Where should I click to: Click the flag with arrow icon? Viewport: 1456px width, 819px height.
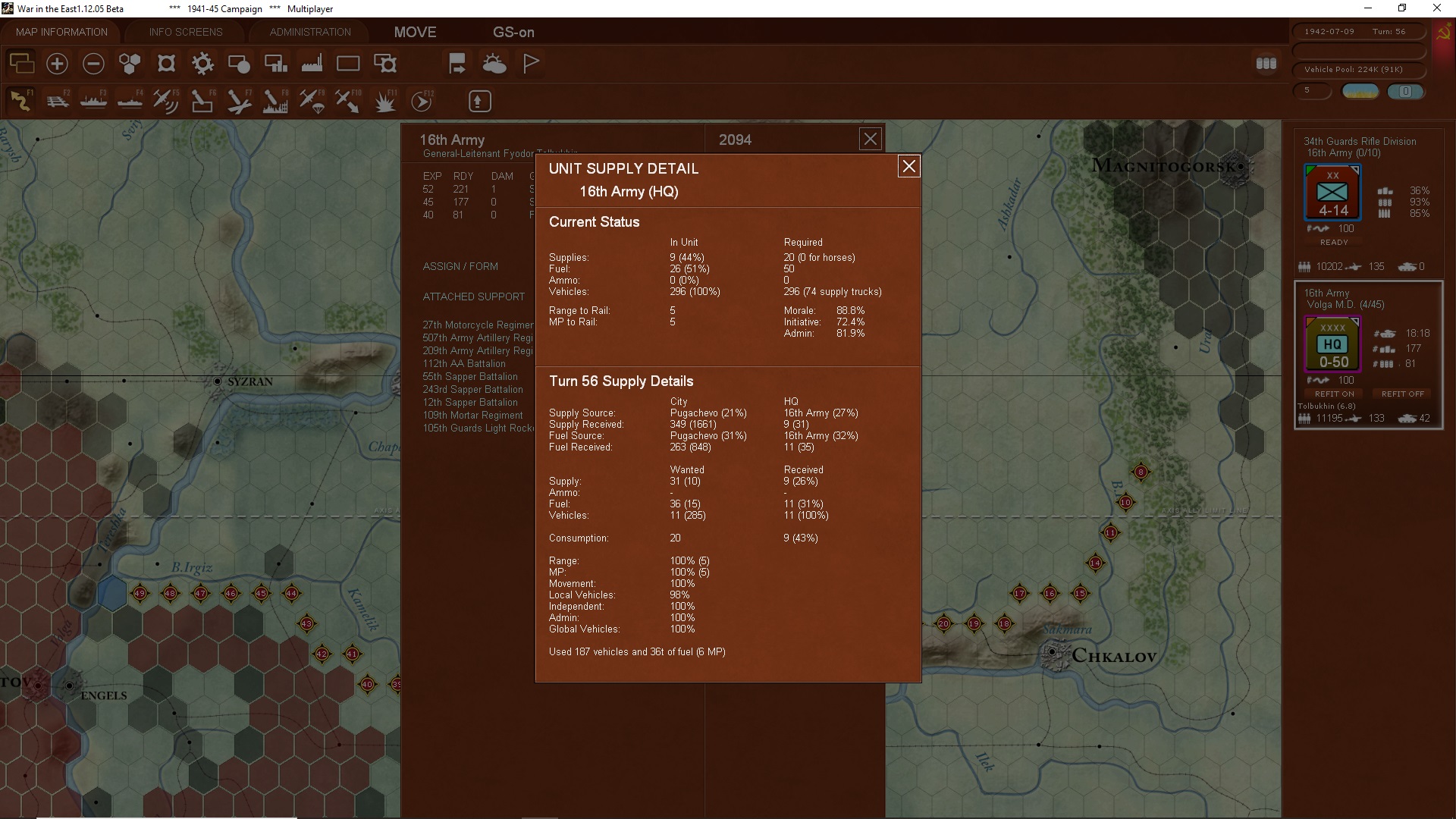point(457,64)
